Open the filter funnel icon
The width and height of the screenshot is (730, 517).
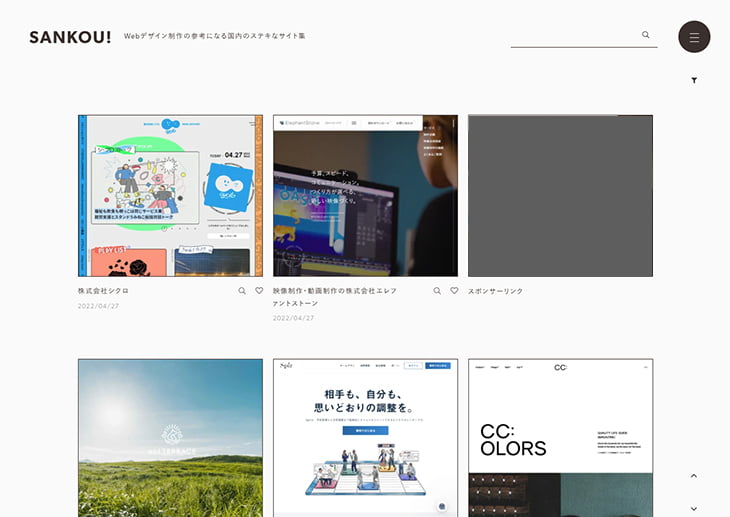[x=694, y=80]
